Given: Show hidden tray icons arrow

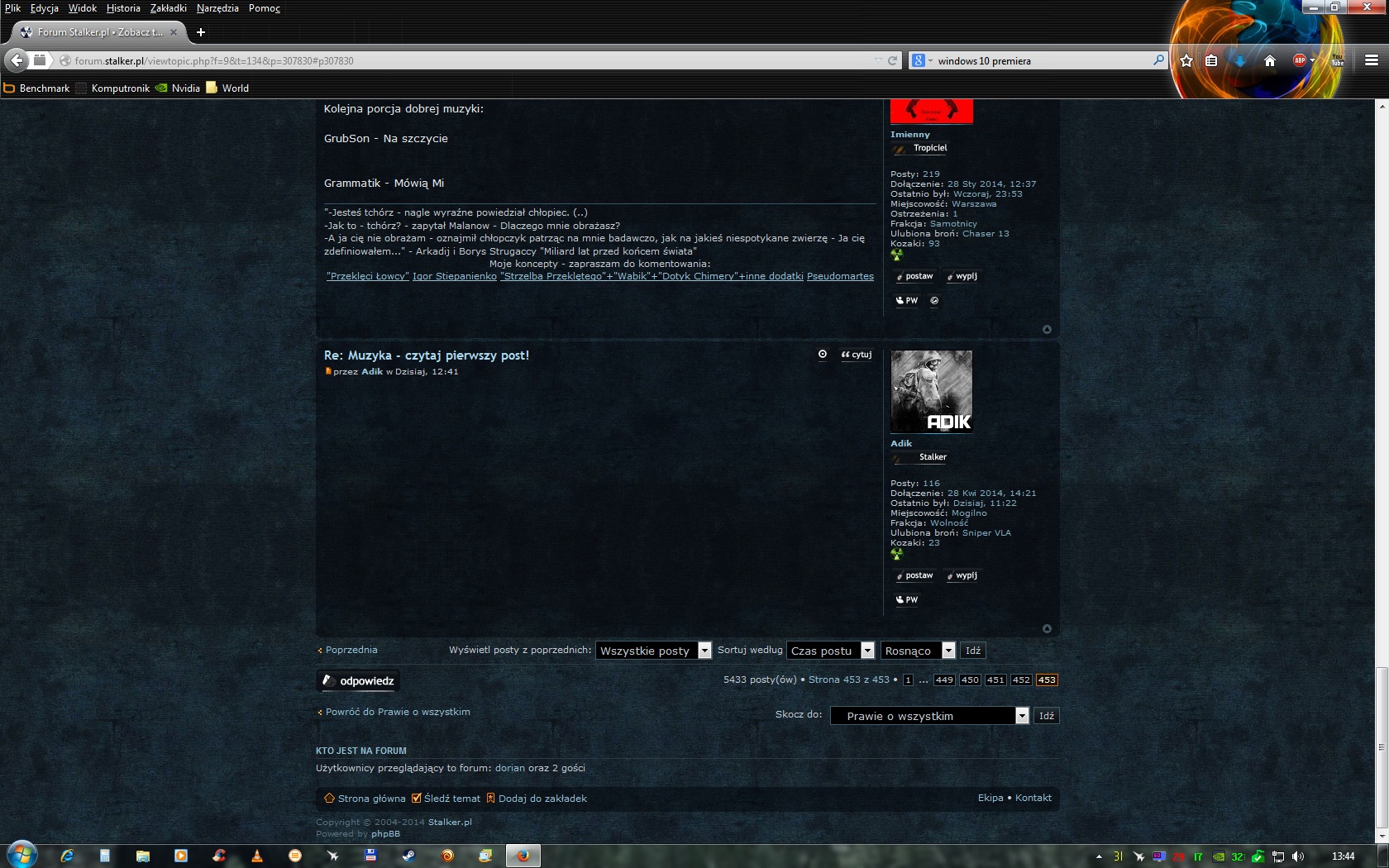Looking at the screenshot, I should click(1099, 856).
